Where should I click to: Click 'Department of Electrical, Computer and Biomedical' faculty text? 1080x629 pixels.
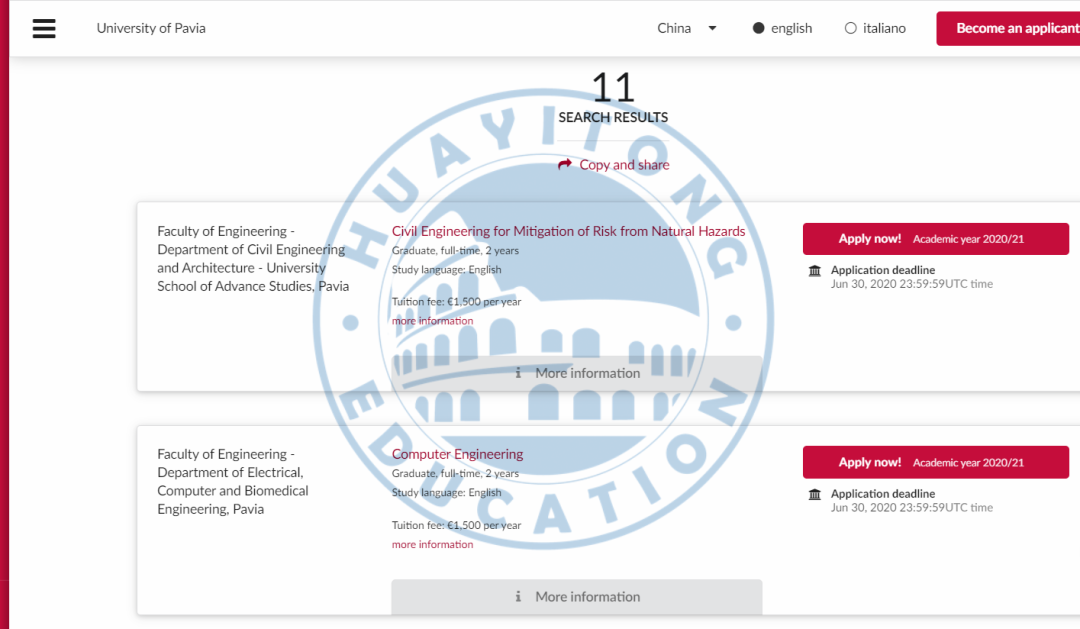[x=233, y=482]
